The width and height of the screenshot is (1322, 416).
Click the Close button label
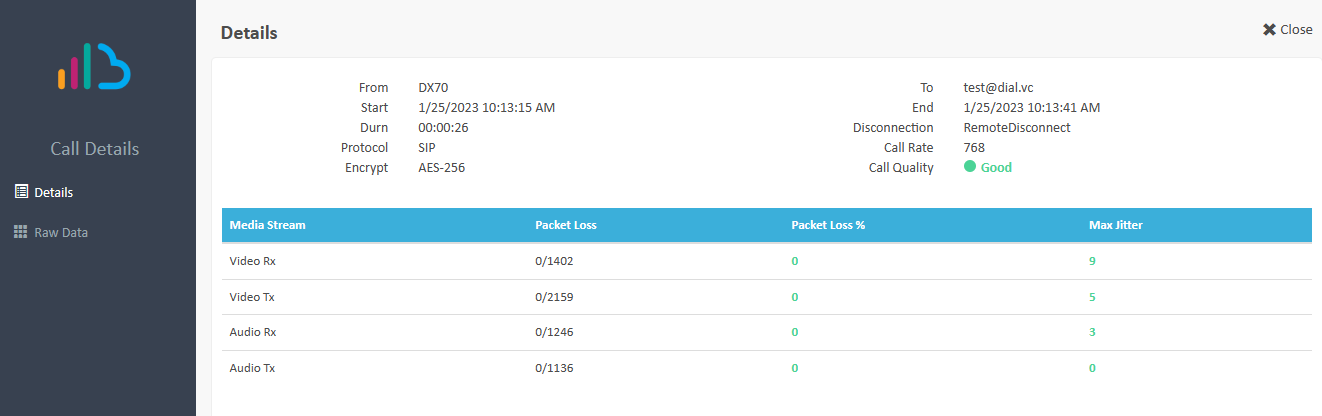tap(1296, 30)
